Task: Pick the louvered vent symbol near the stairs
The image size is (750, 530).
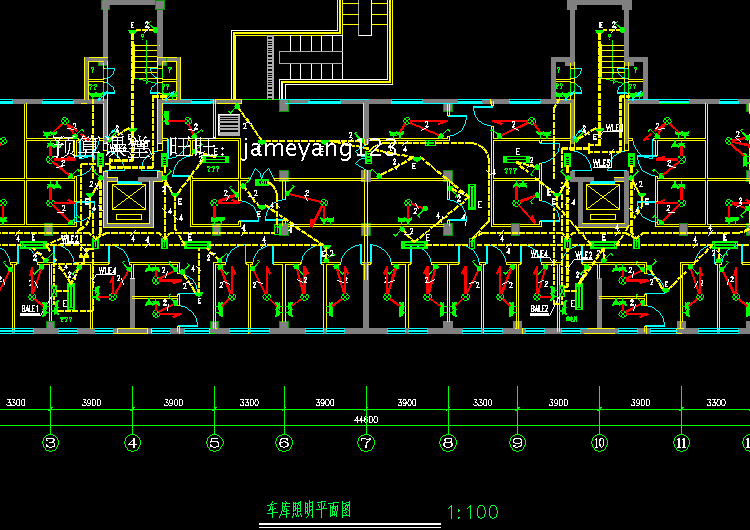Action: click(x=229, y=125)
